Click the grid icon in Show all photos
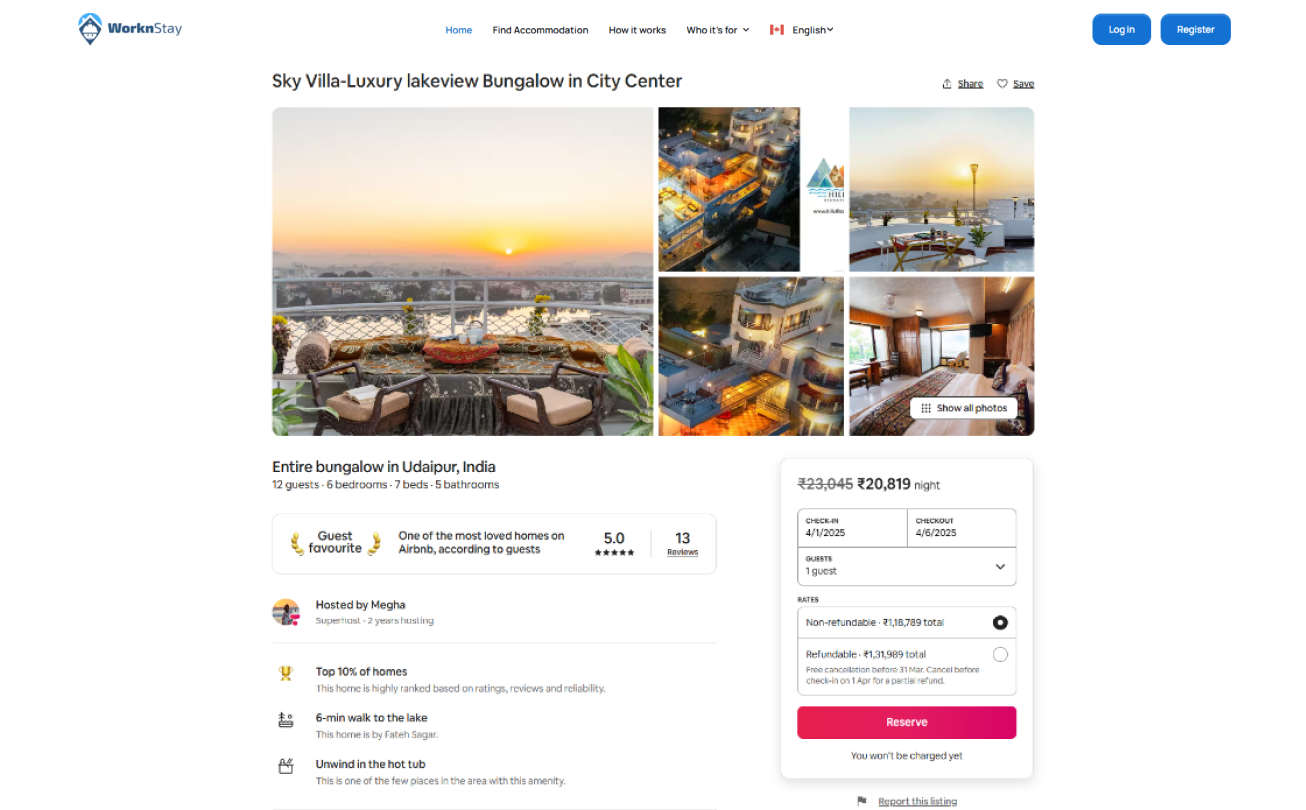1306x810 pixels. [926, 408]
